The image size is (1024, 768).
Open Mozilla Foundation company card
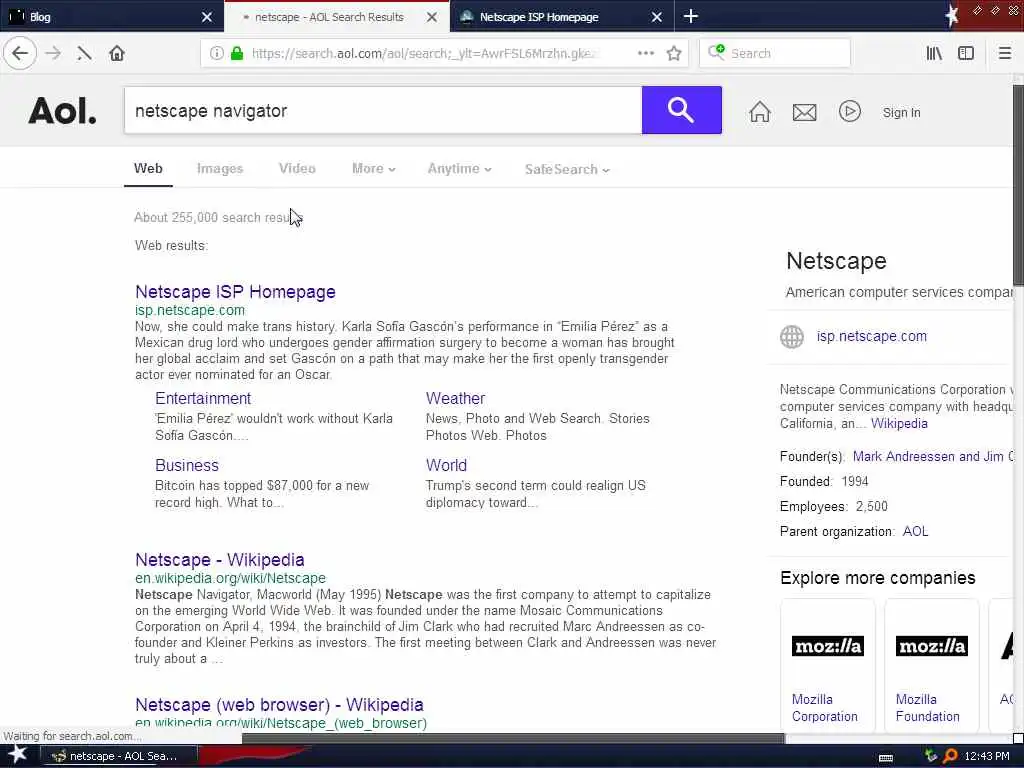tap(931, 665)
